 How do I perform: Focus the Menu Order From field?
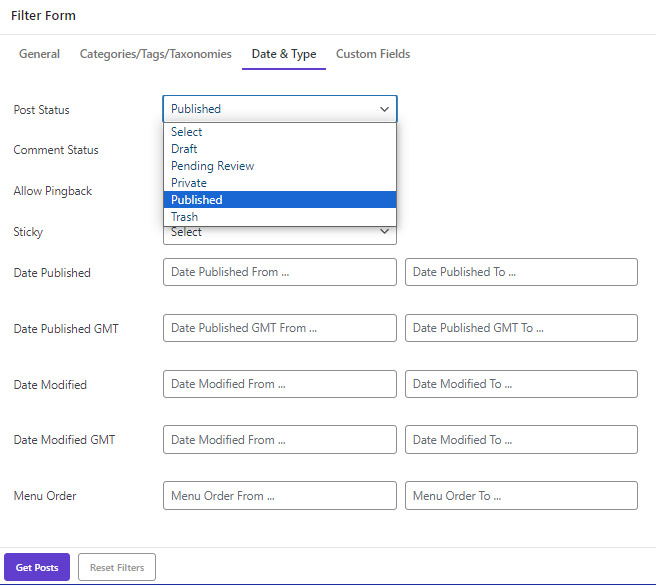click(x=279, y=495)
